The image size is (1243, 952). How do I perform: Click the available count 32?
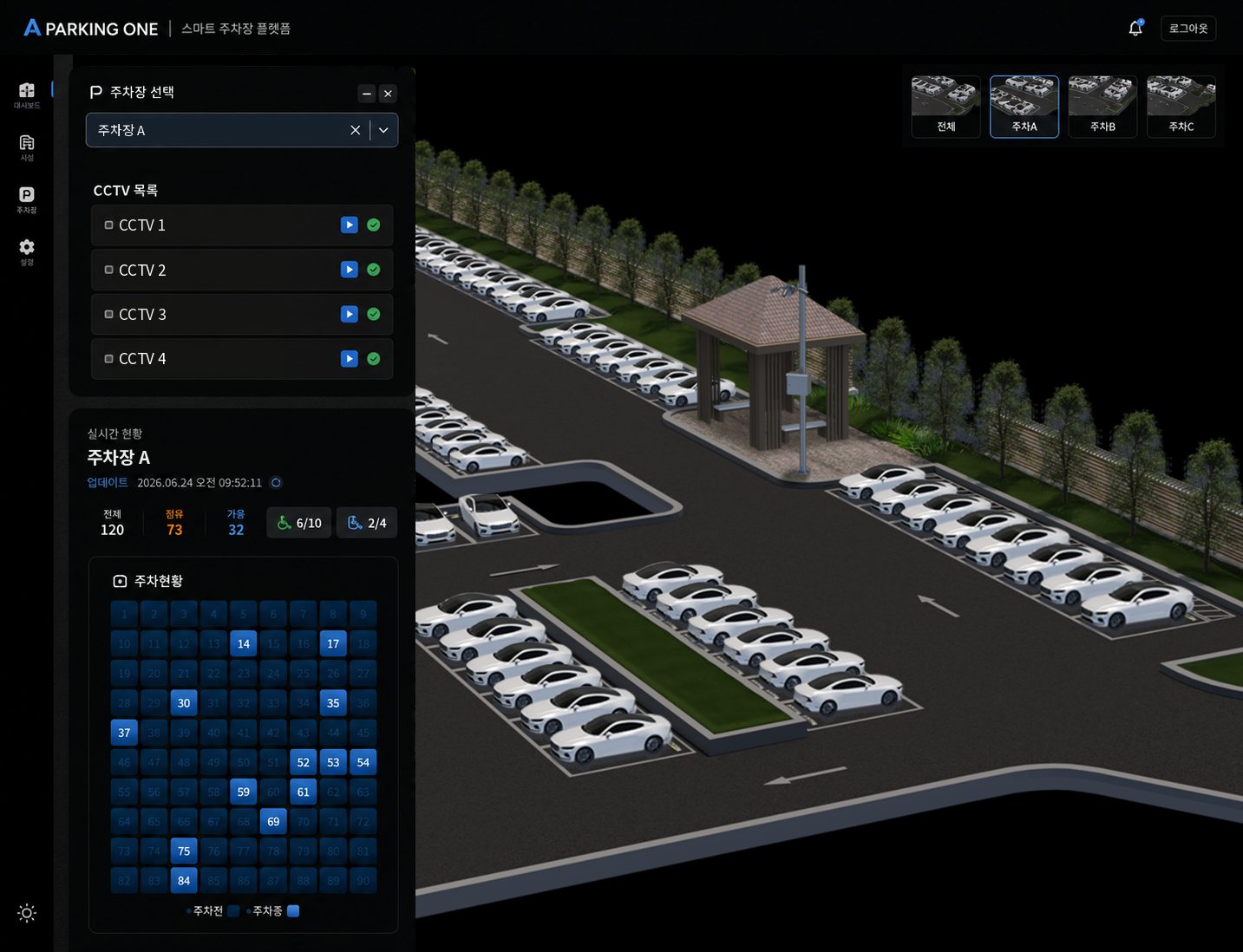coord(236,530)
